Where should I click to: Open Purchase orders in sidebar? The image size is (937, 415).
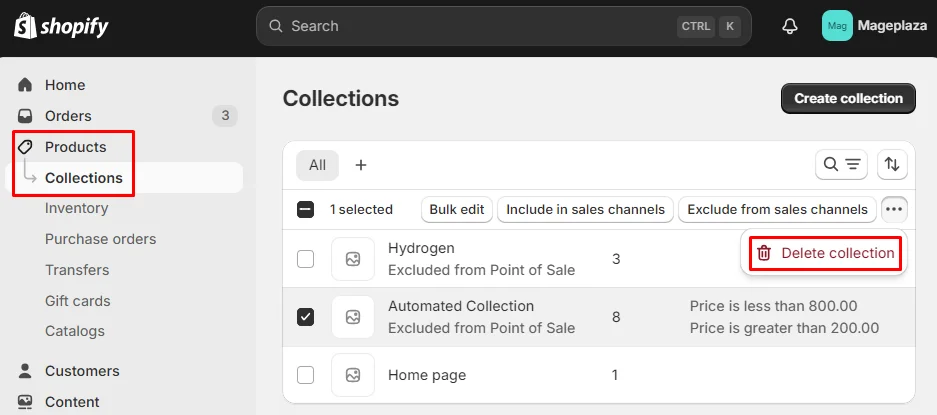[x=100, y=239]
